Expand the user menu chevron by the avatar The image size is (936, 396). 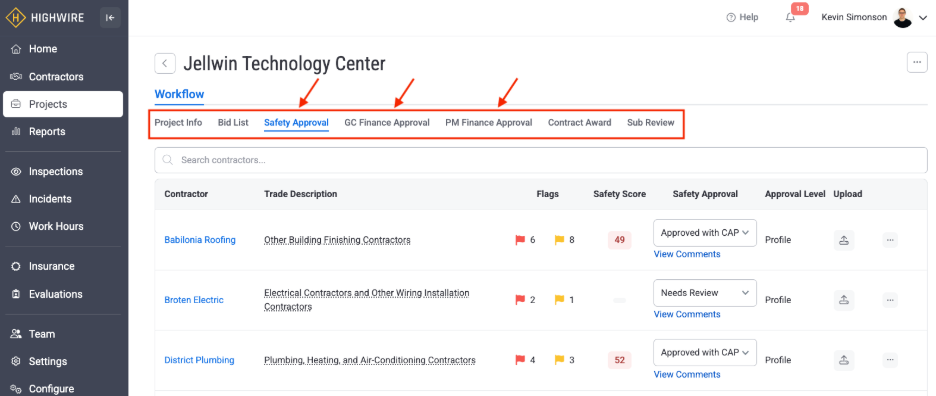(923, 18)
